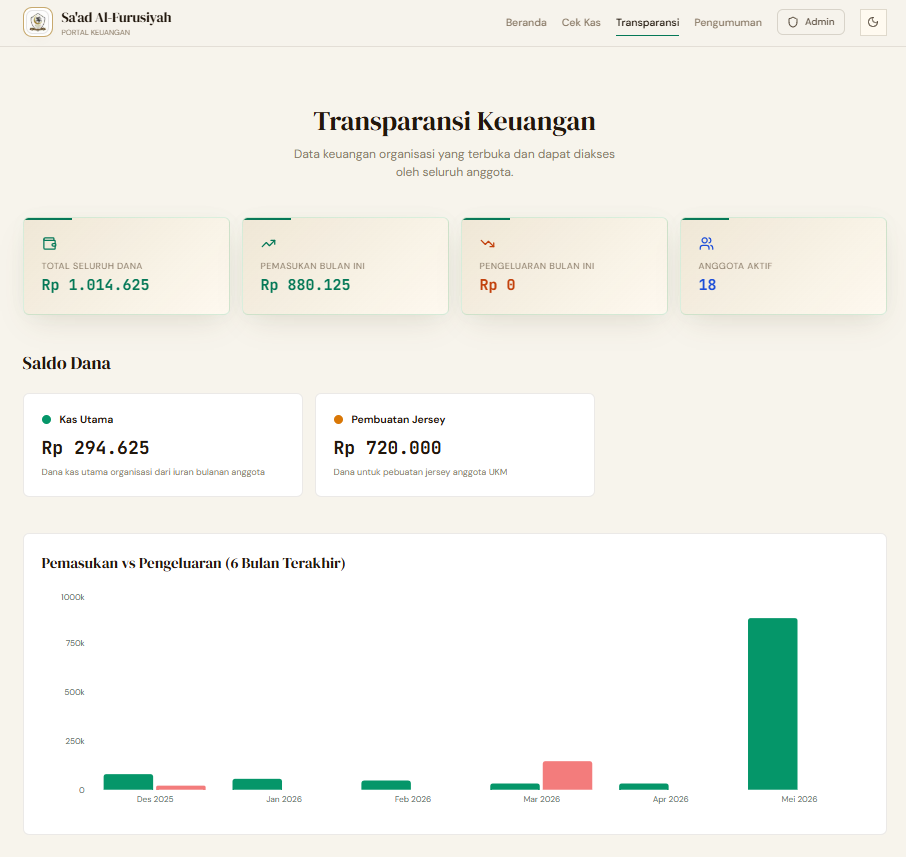The height and width of the screenshot is (857, 906).
Task: Click the "ANGGOTA AKTIF" label
Action: pyautogui.click(x=735, y=266)
